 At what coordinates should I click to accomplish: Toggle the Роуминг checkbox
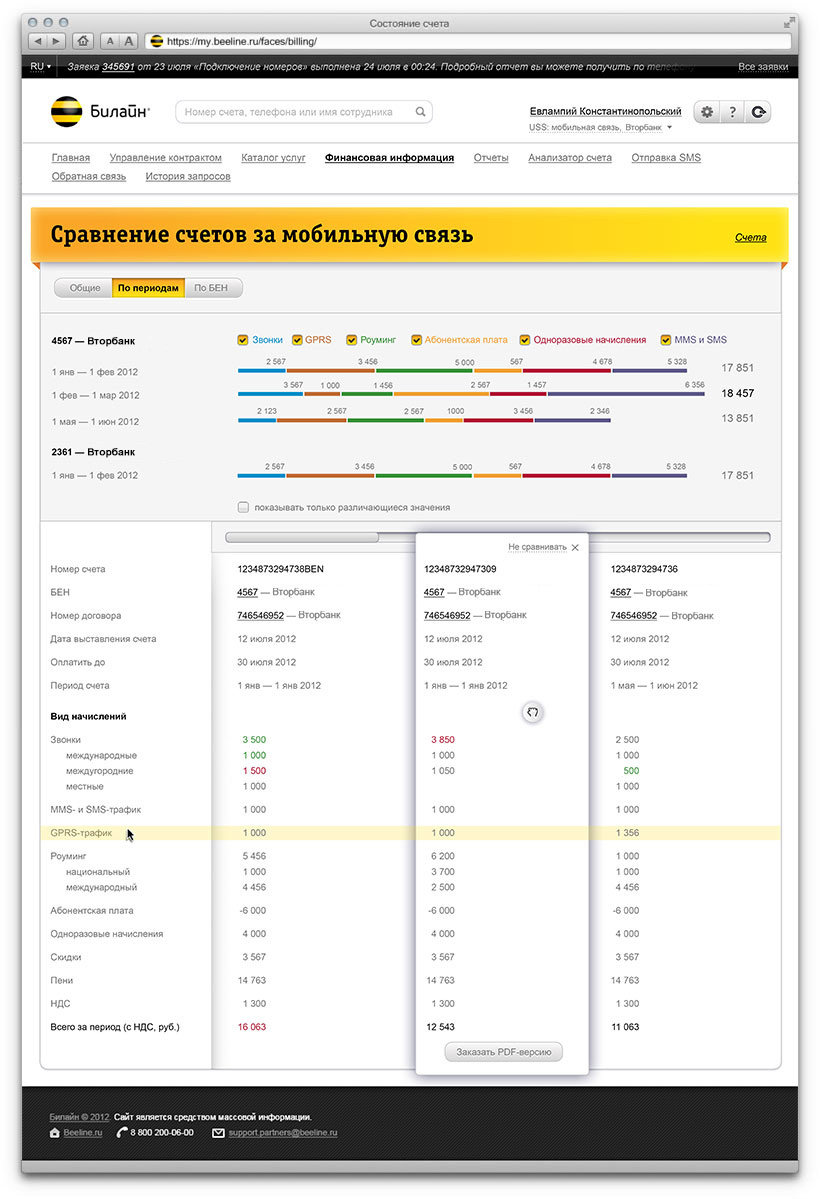pos(351,340)
